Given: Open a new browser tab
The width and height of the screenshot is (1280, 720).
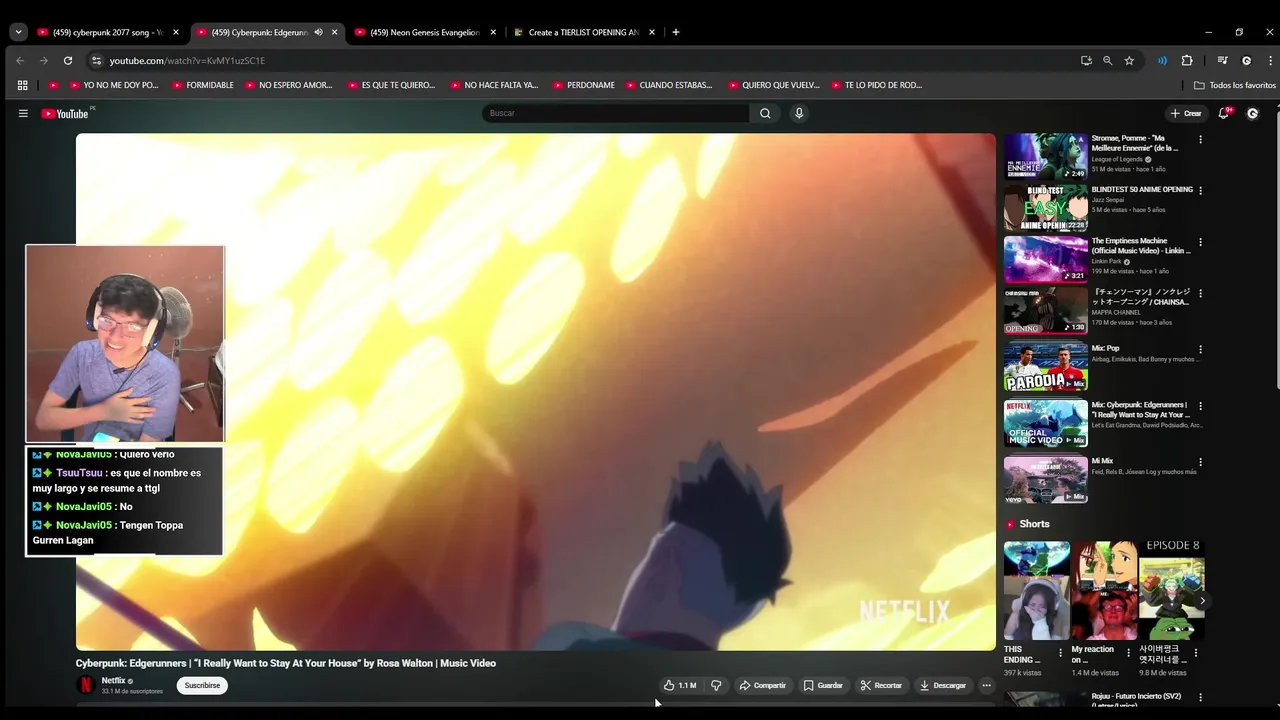Looking at the screenshot, I should coord(676,32).
